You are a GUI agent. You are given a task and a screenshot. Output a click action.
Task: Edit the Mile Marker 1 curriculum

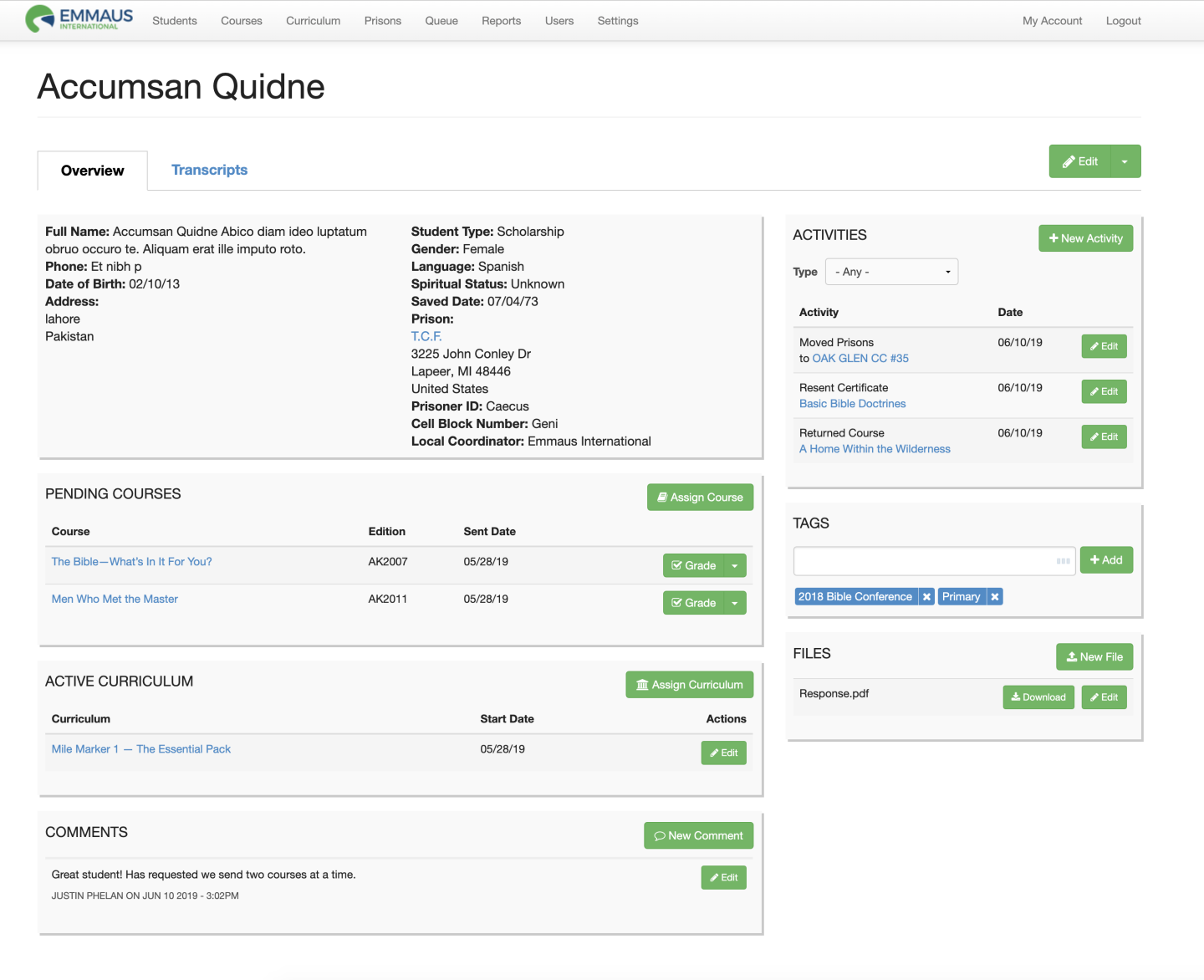point(723,753)
